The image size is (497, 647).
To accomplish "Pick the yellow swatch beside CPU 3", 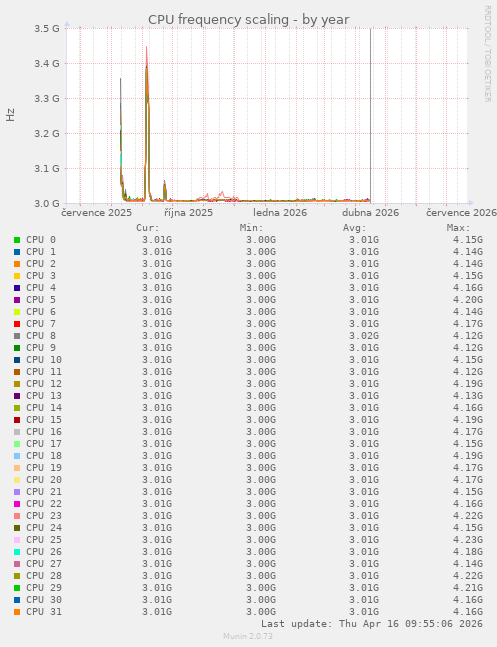I will [17, 276].
